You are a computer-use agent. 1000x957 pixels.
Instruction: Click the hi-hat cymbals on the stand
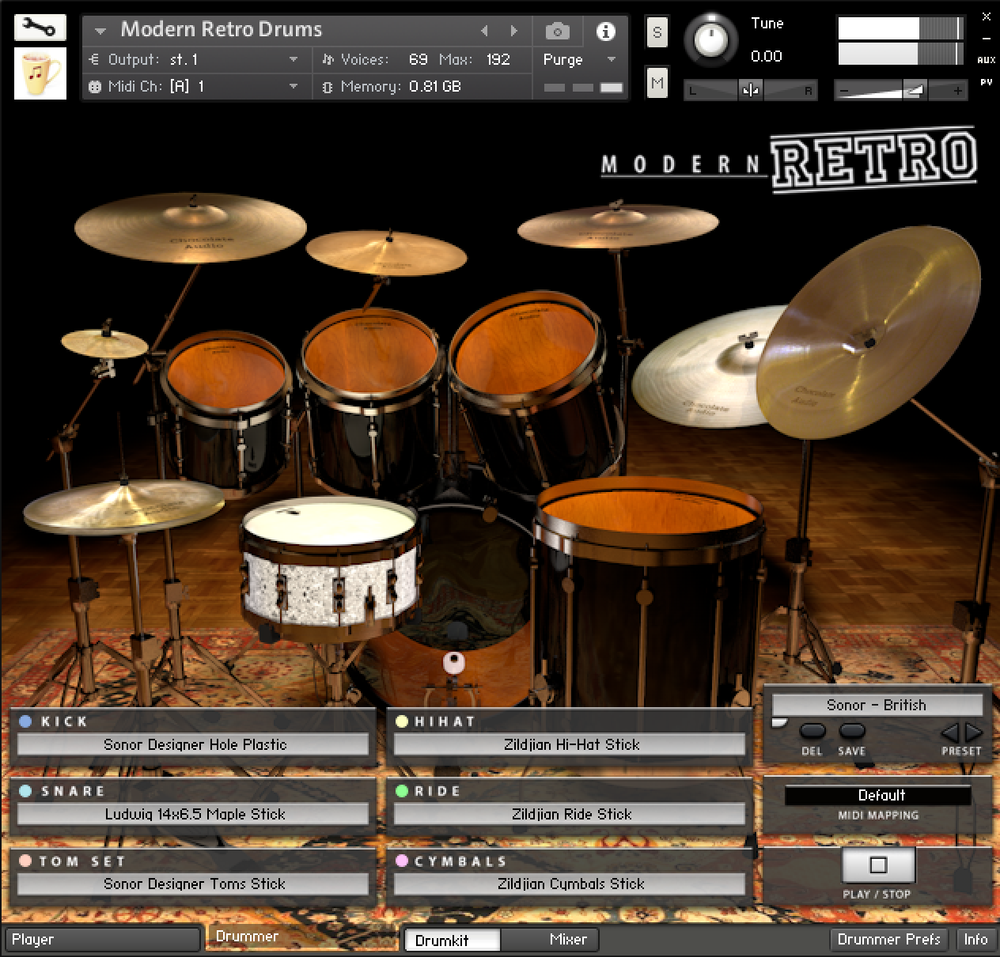click(x=124, y=507)
